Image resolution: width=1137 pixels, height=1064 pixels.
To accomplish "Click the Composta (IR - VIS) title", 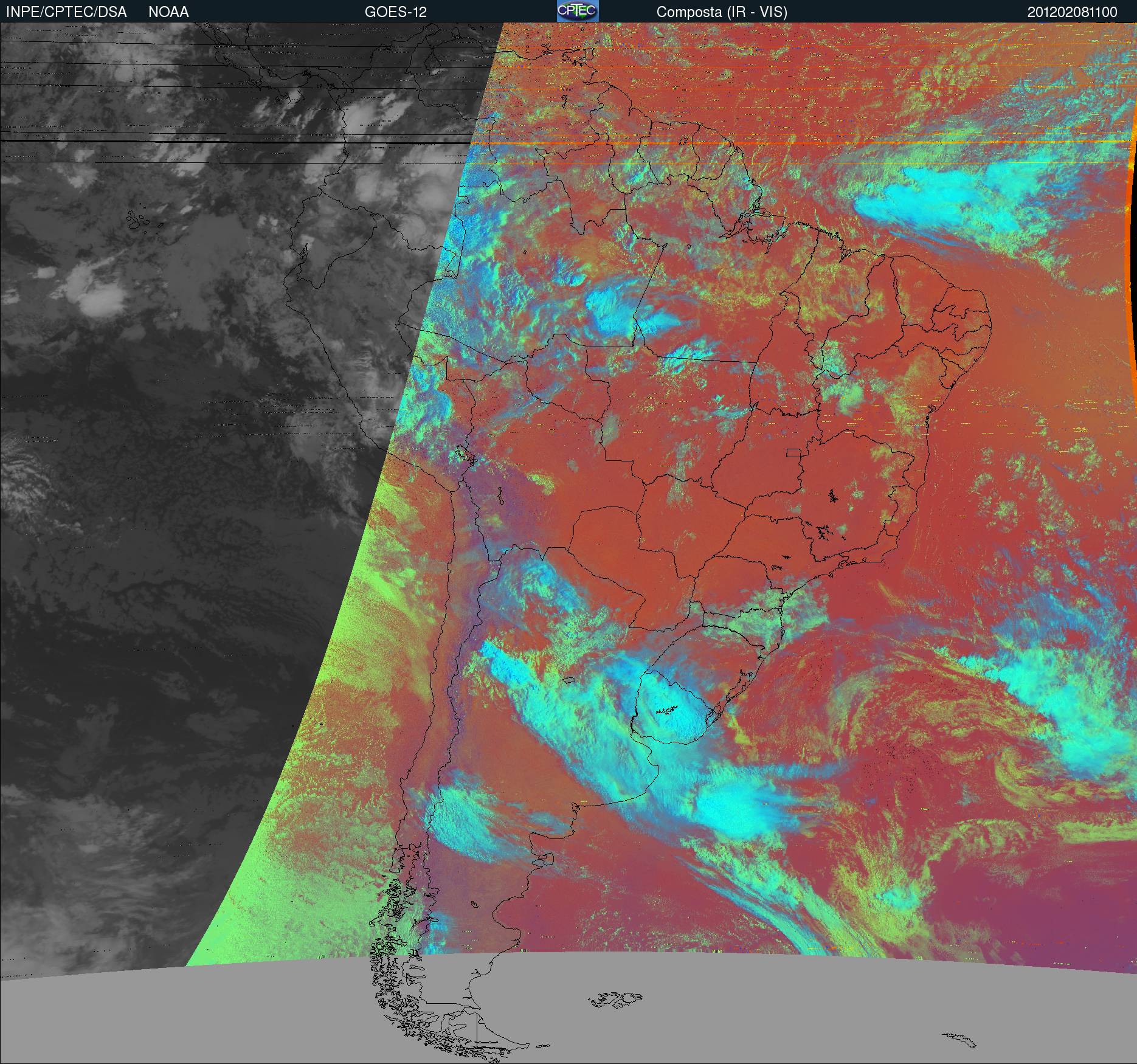I will click(722, 12).
